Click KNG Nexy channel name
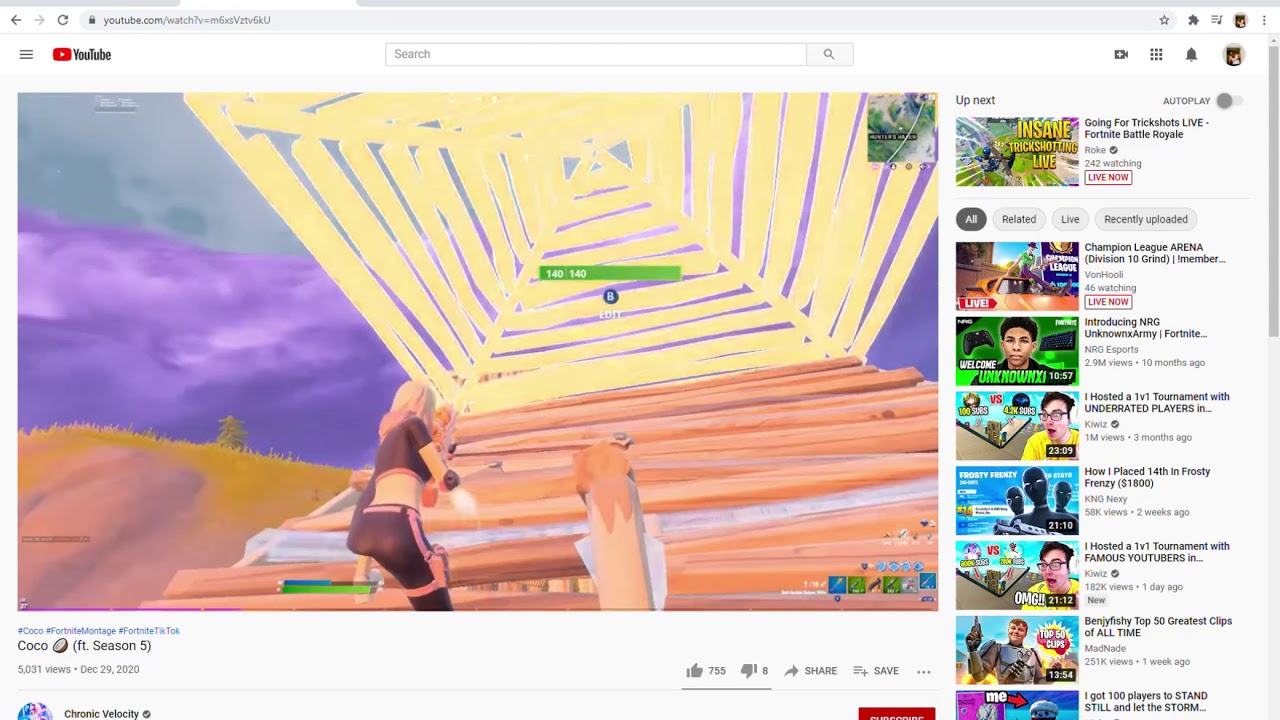The height and width of the screenshot is (720, 1280). (x=1106, y=500)
